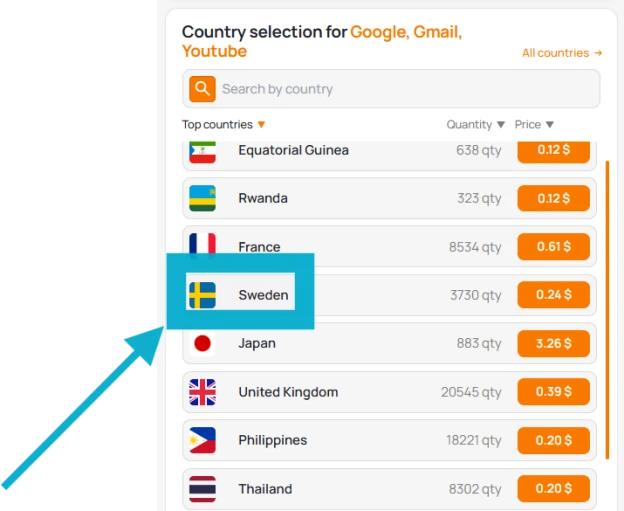Click the Japan flag icon

click(202, 343)
